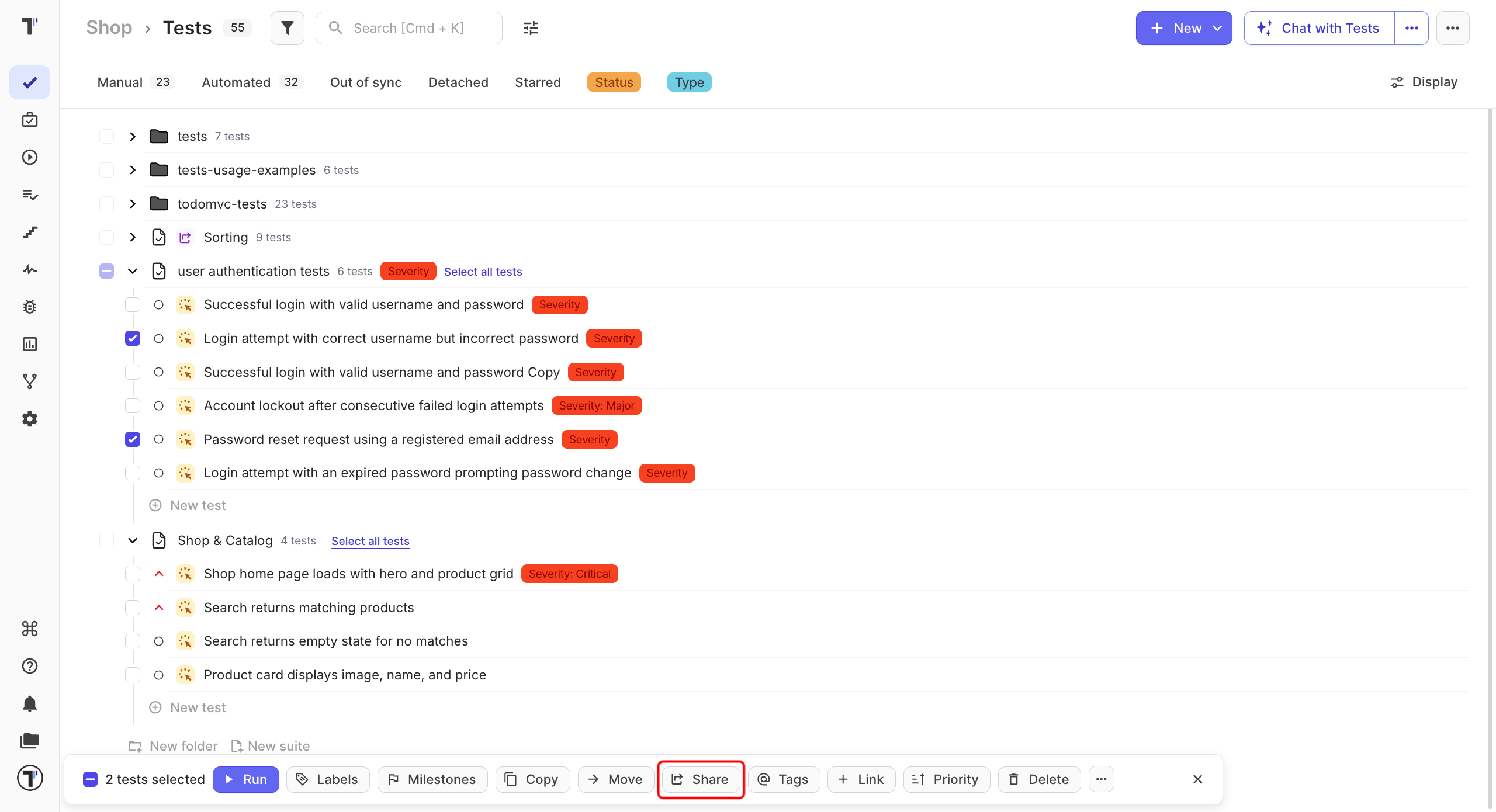Delete the selected tests
Image resolution: width=1496 pixels, height=812 pixels.
pyautogui.click(x=1040, y=779)
